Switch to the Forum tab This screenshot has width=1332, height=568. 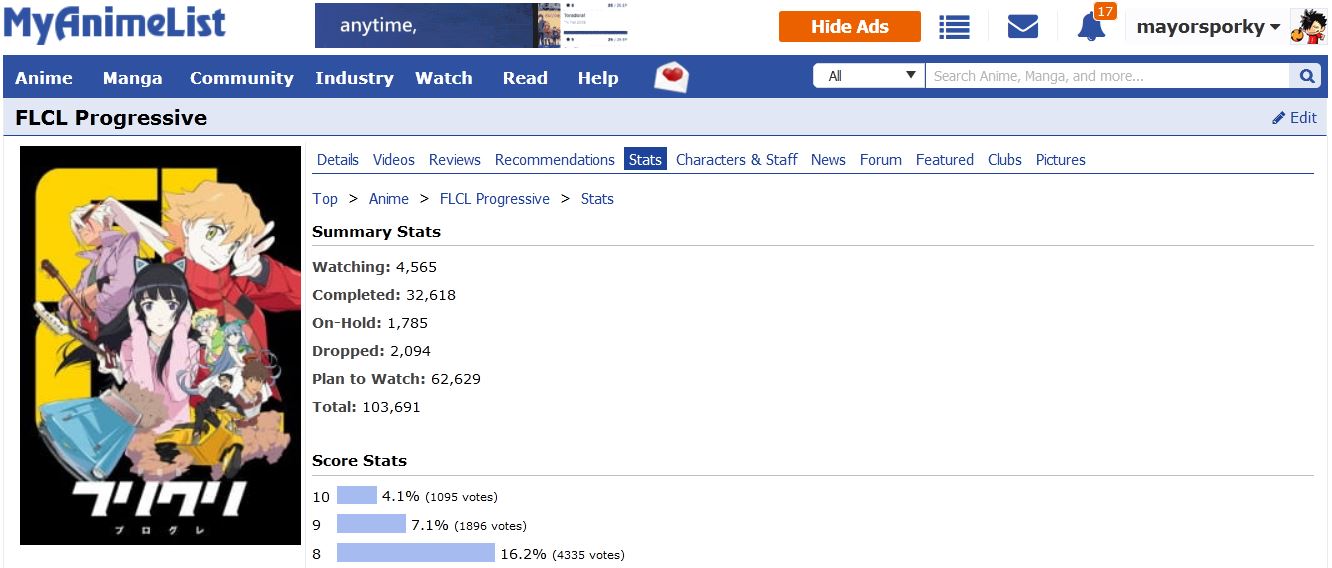point(881,160)
